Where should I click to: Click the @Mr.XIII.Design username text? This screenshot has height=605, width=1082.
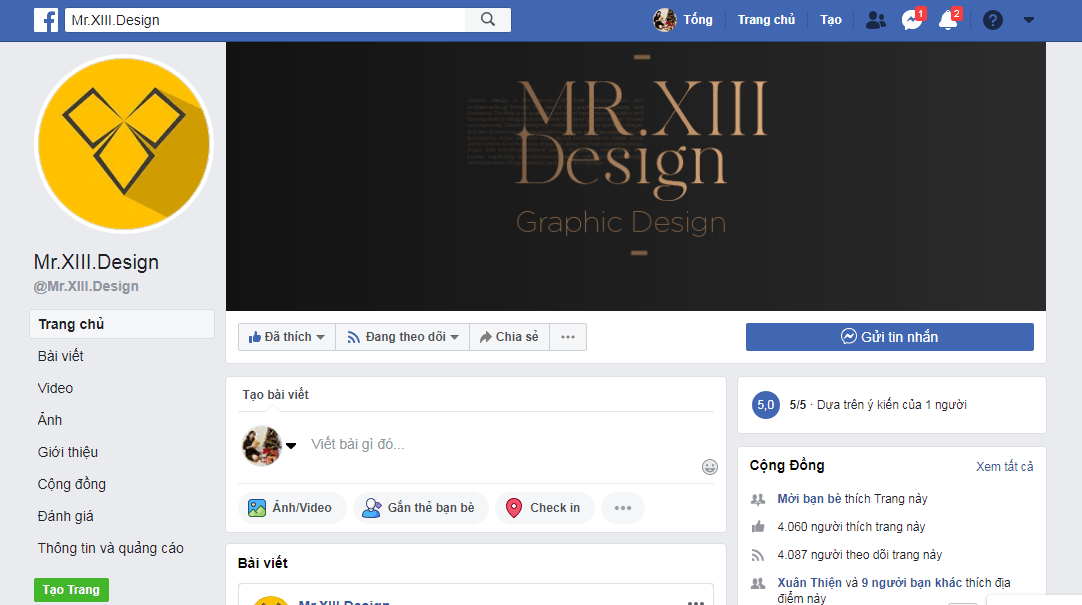[x=86, y=286]
